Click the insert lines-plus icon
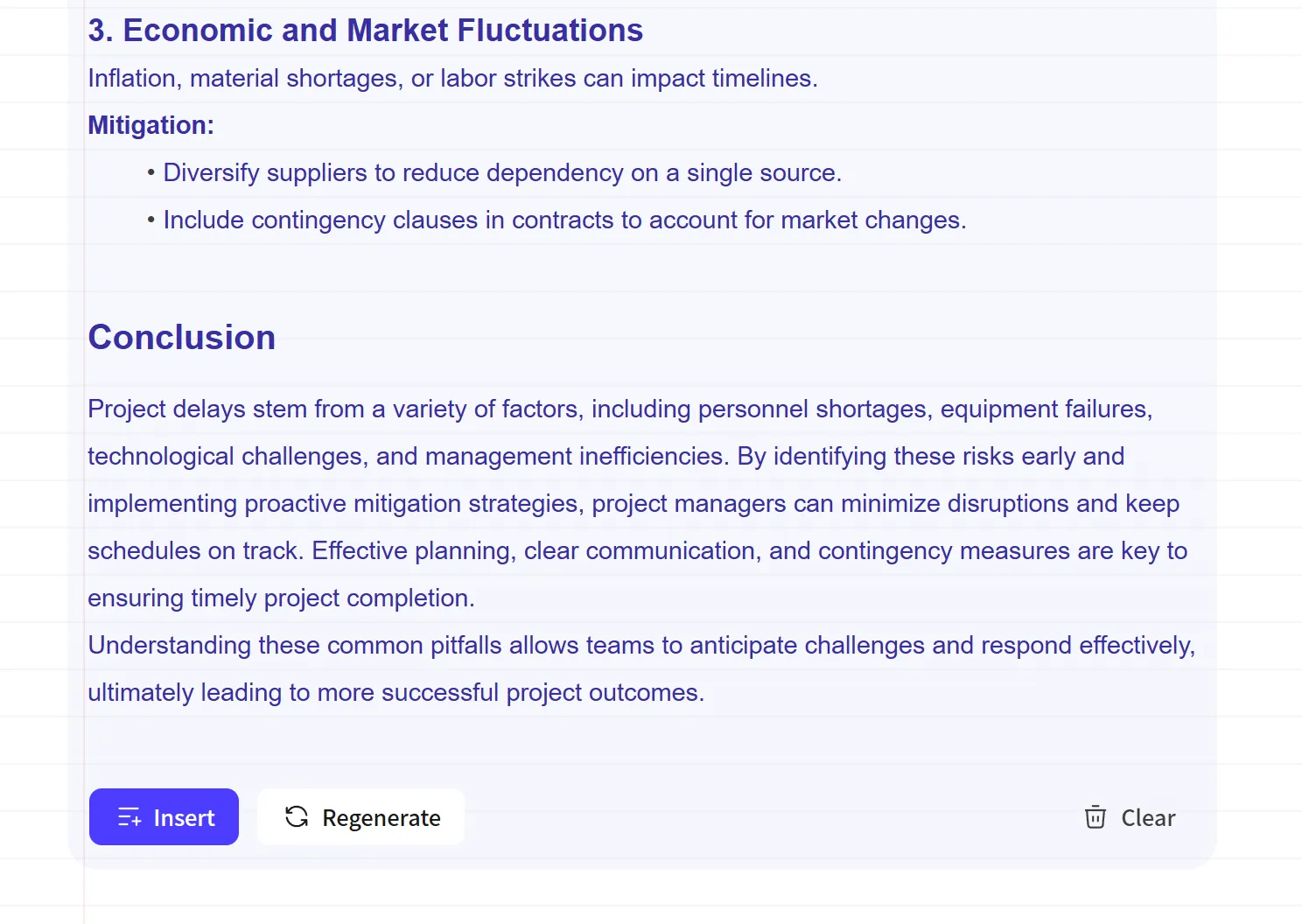Image resolution: width=1302 pixels, height=924 pixels. pos(129,817)
